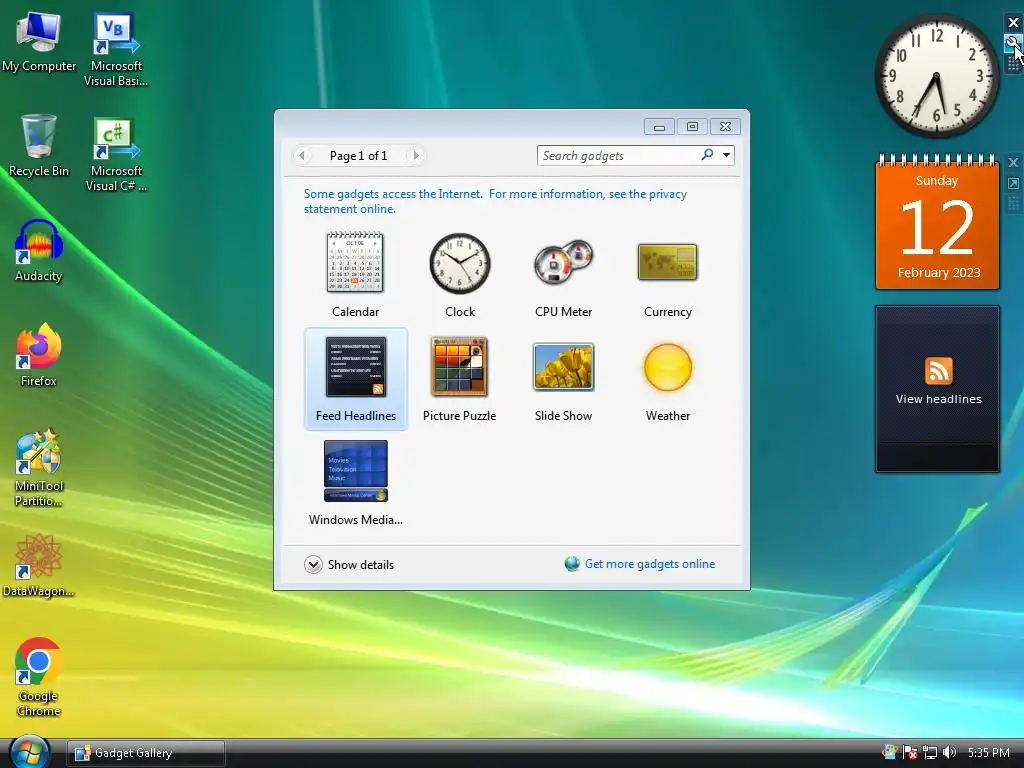Viewport: 1024px width, 768px height.
Task: Select the Calendar gadget in the gallery
Action: pyautogui.click(x=355, y=274)
